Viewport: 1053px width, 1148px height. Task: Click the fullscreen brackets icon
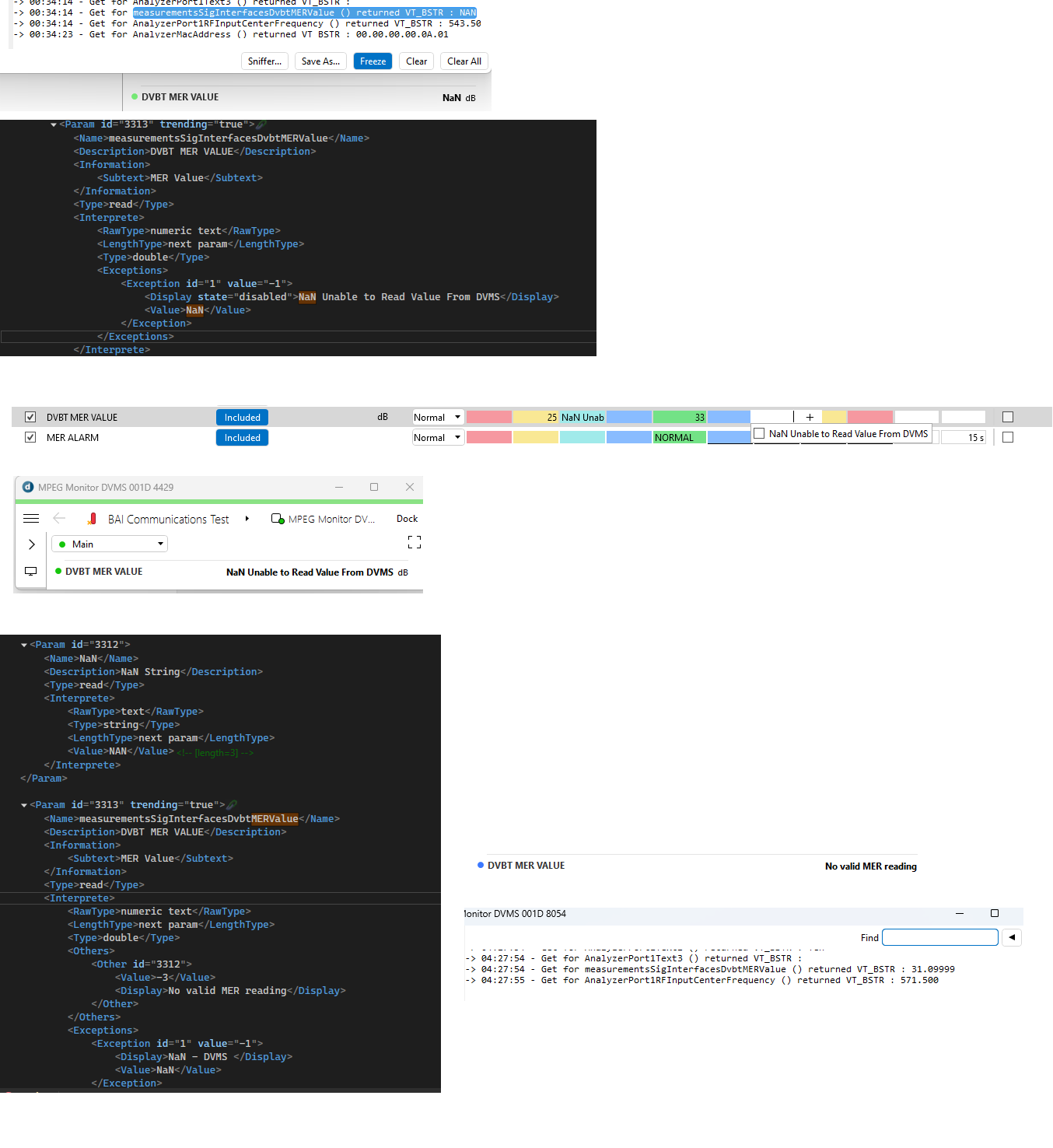(415, 542)
